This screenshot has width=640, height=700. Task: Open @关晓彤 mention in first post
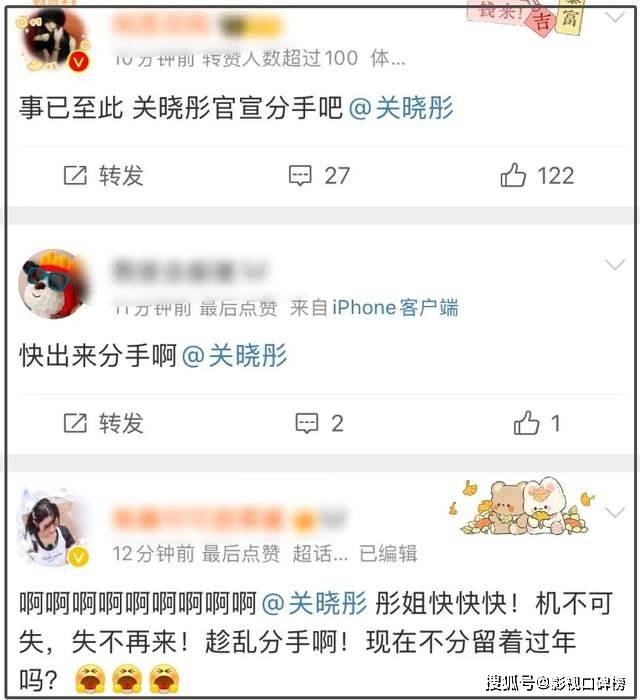[401, 108]
